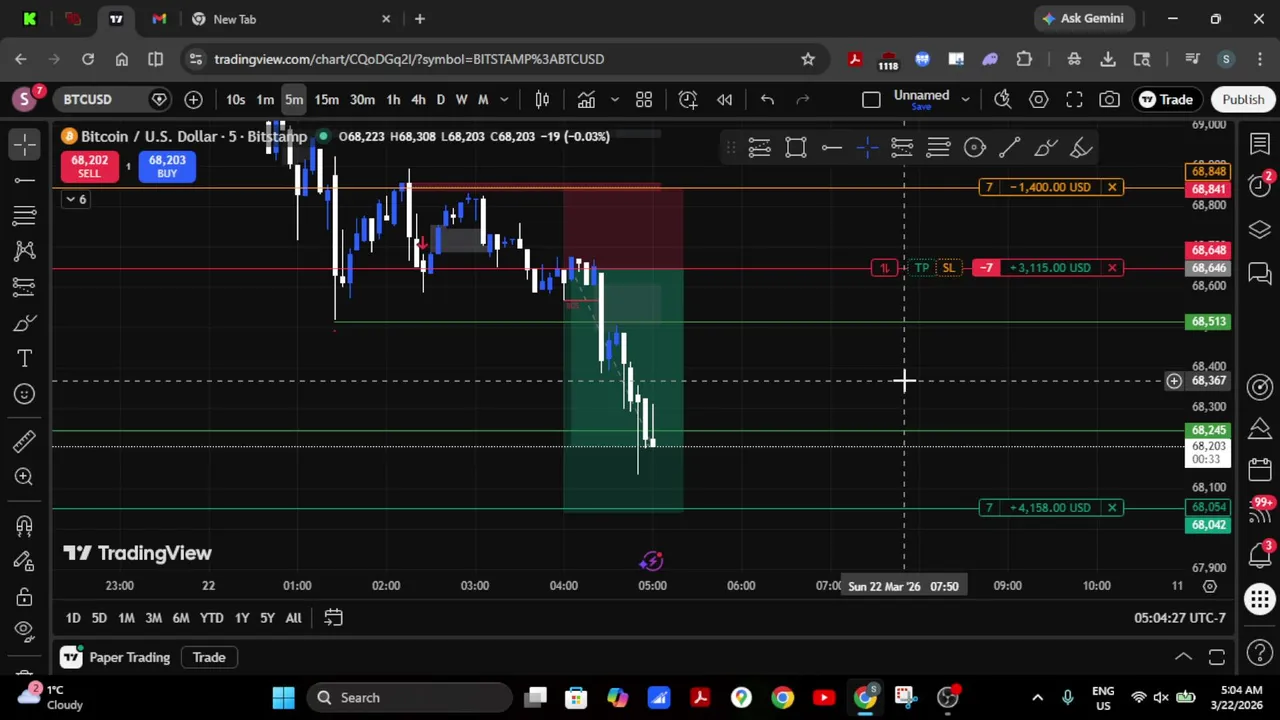Cancel the +4,158.00 USD take profit order
The image size is (1280, 720).
[x=1111, y=508]
